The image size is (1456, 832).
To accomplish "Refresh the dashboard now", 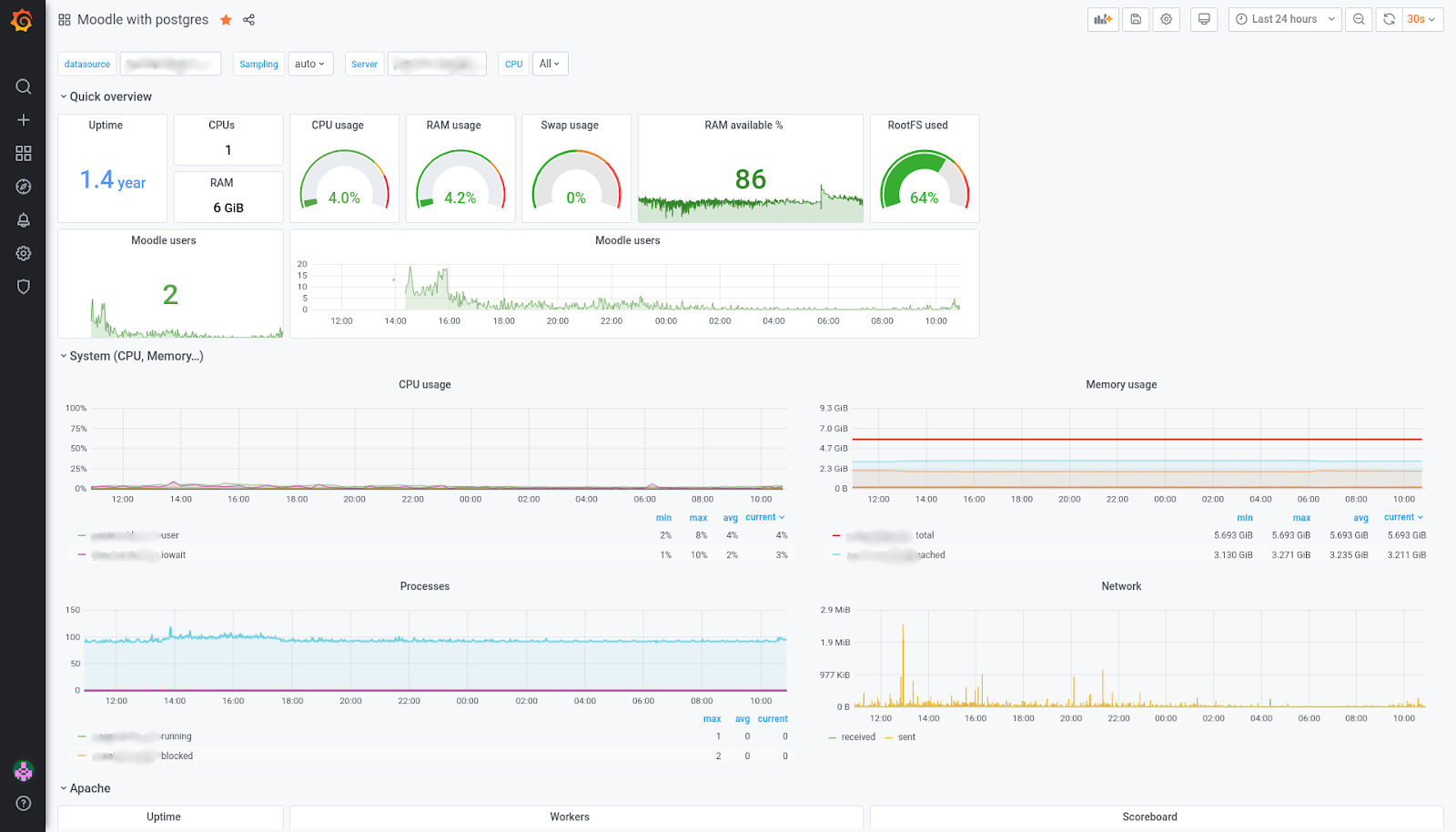I will pyautogui.click(x=1389, y=19).
